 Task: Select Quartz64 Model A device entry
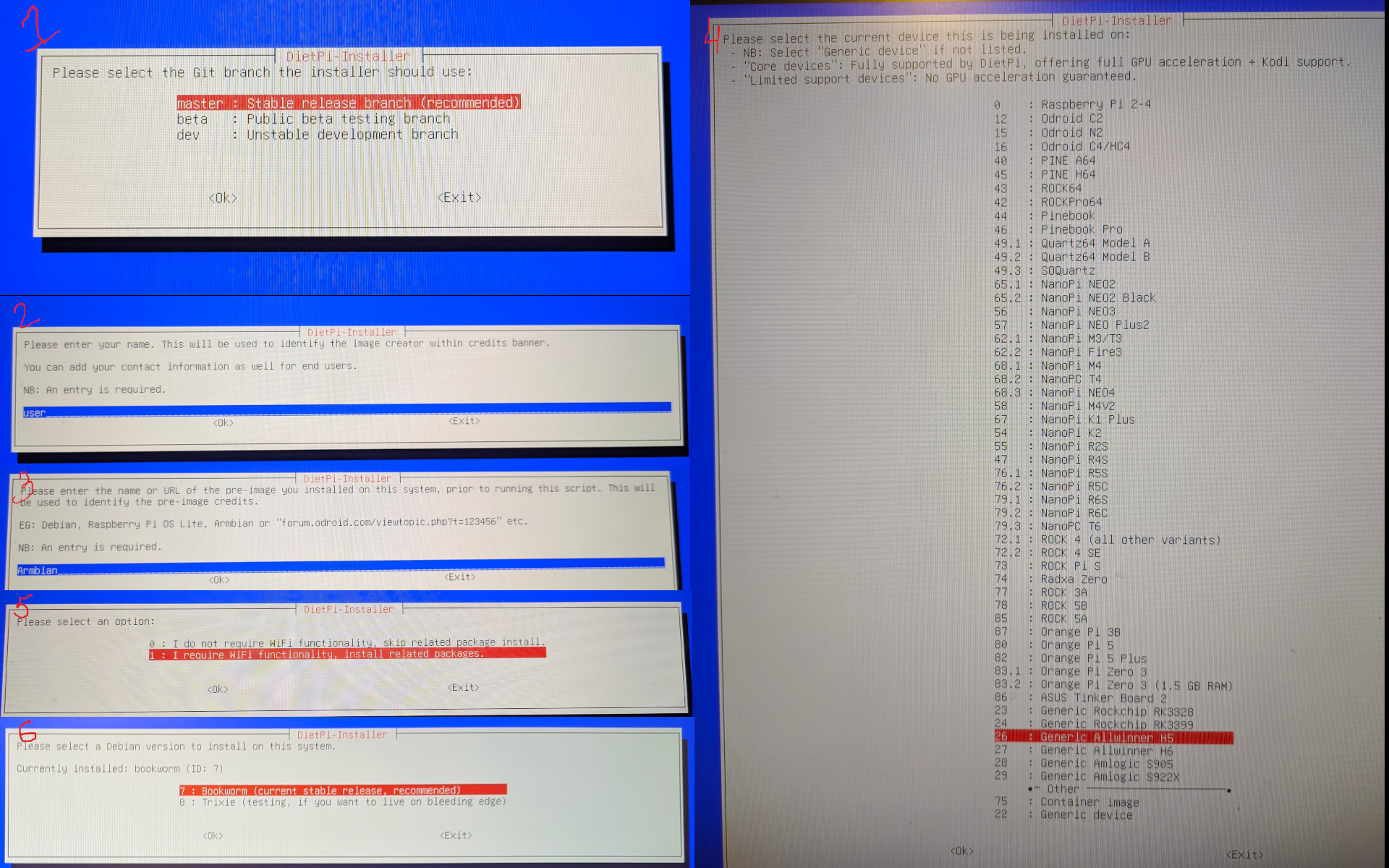pos(1072,243)
